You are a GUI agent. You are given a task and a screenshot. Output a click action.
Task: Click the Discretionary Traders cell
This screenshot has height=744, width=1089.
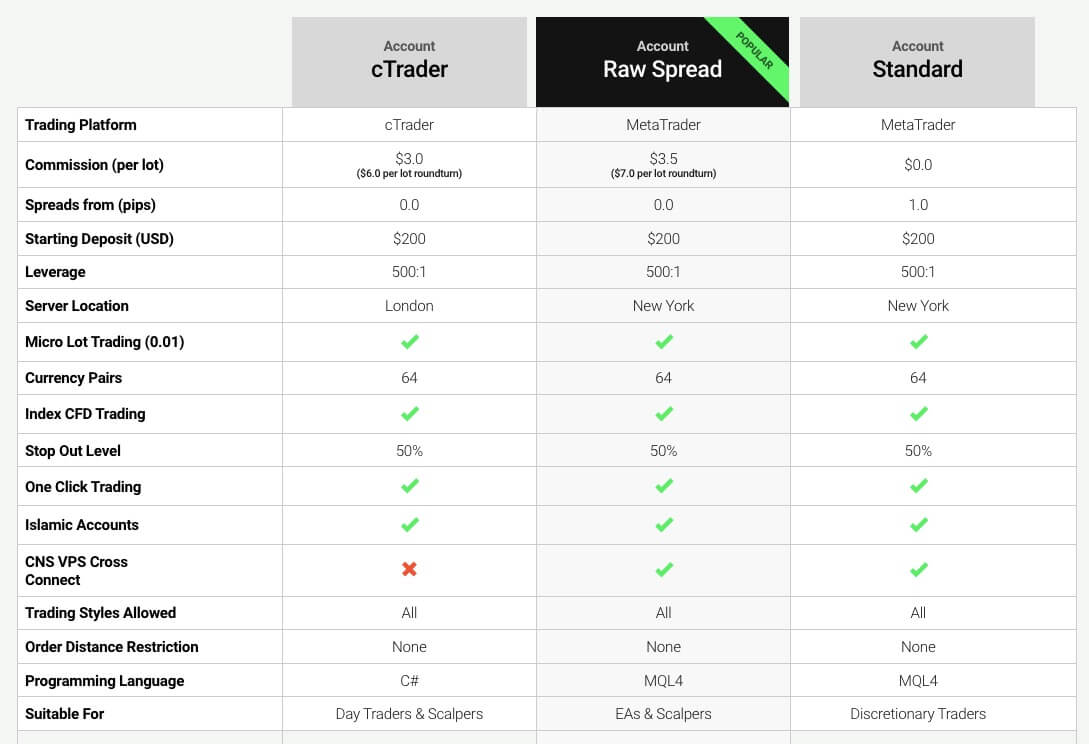pyautogui.click(x=917, y=714)
